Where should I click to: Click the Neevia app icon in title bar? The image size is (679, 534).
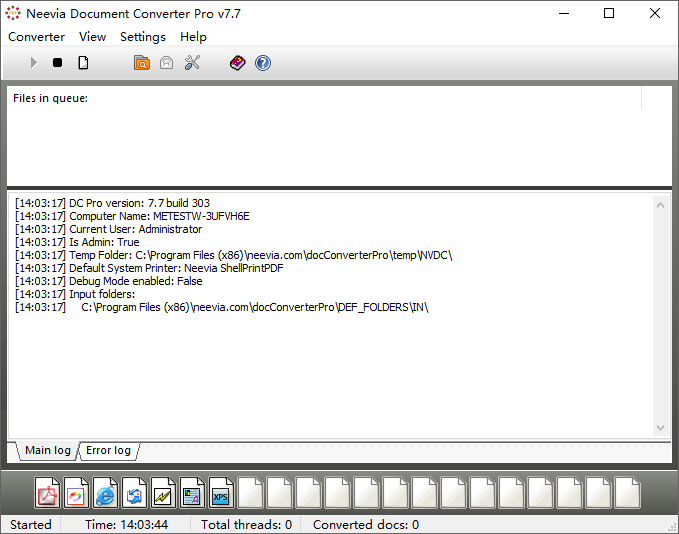click(x=13, y=13)
